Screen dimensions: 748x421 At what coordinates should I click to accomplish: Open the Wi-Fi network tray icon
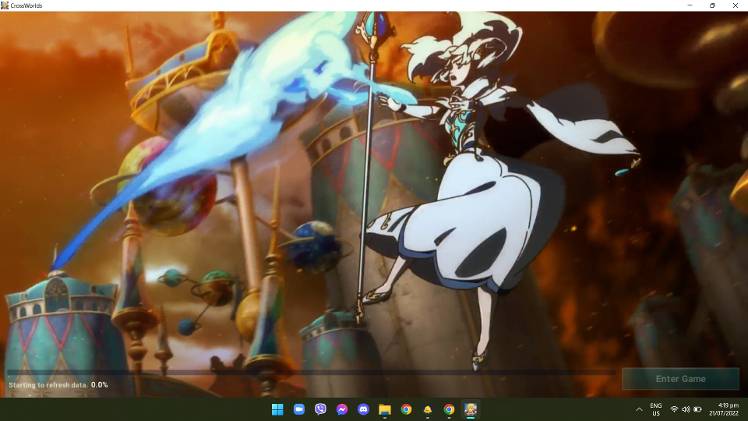click(x=674, y=410)
